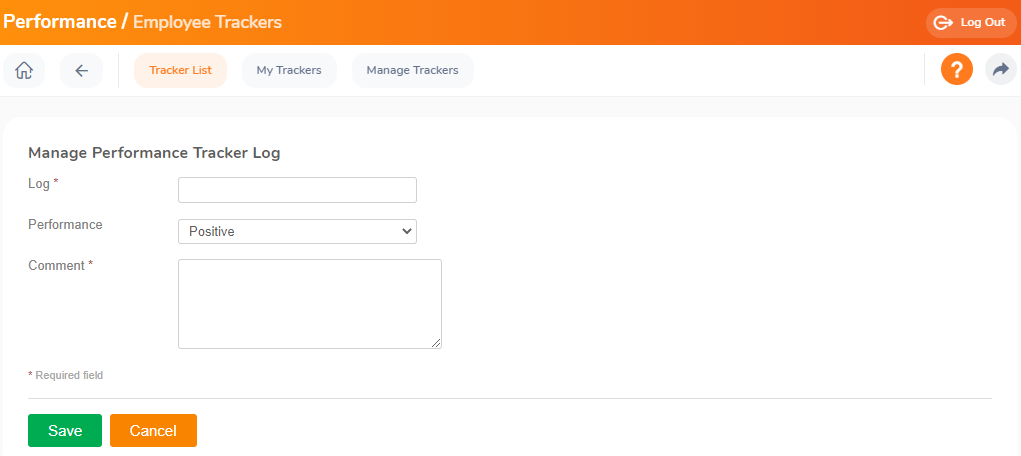The width and height of the screenshot is (1021, 456).
Task: Click the Required field note
Action: click(x=66, y=375)
